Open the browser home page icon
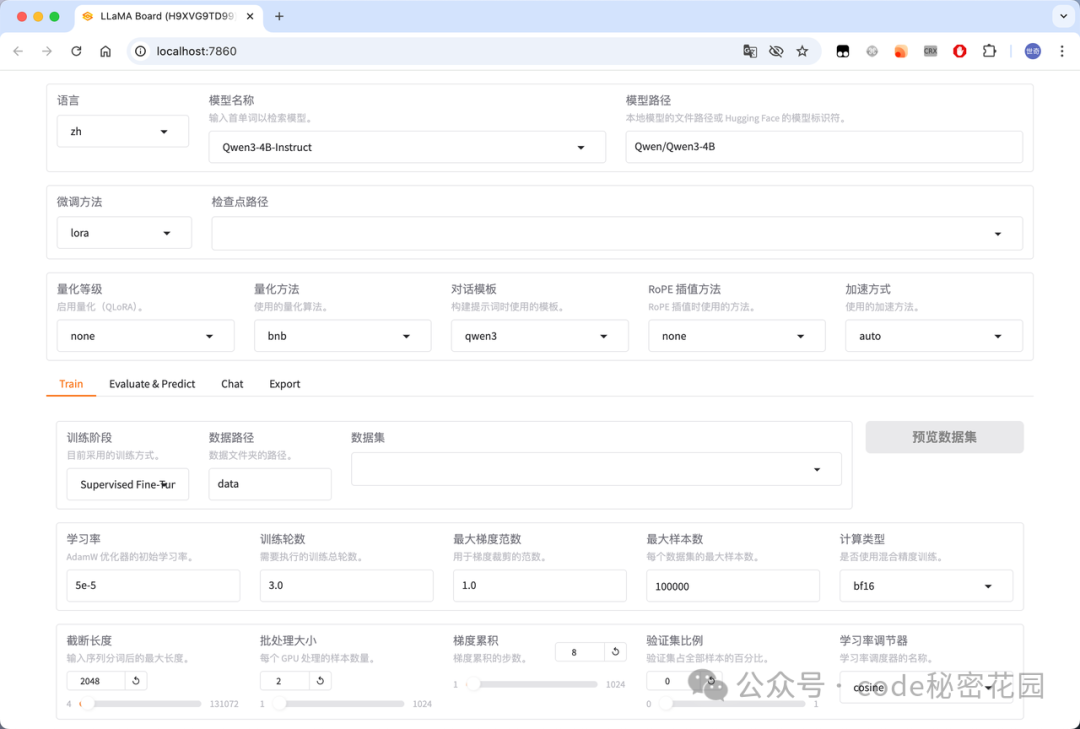 pyautogui.click(x=105, y=51)
